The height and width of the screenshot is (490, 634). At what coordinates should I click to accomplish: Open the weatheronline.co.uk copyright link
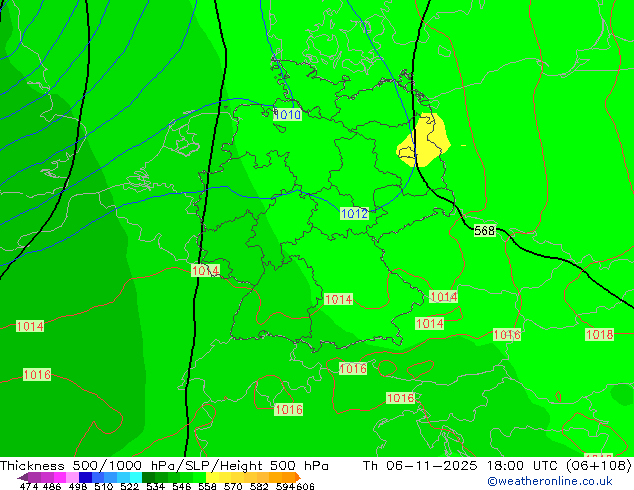(x=550, y=482)
